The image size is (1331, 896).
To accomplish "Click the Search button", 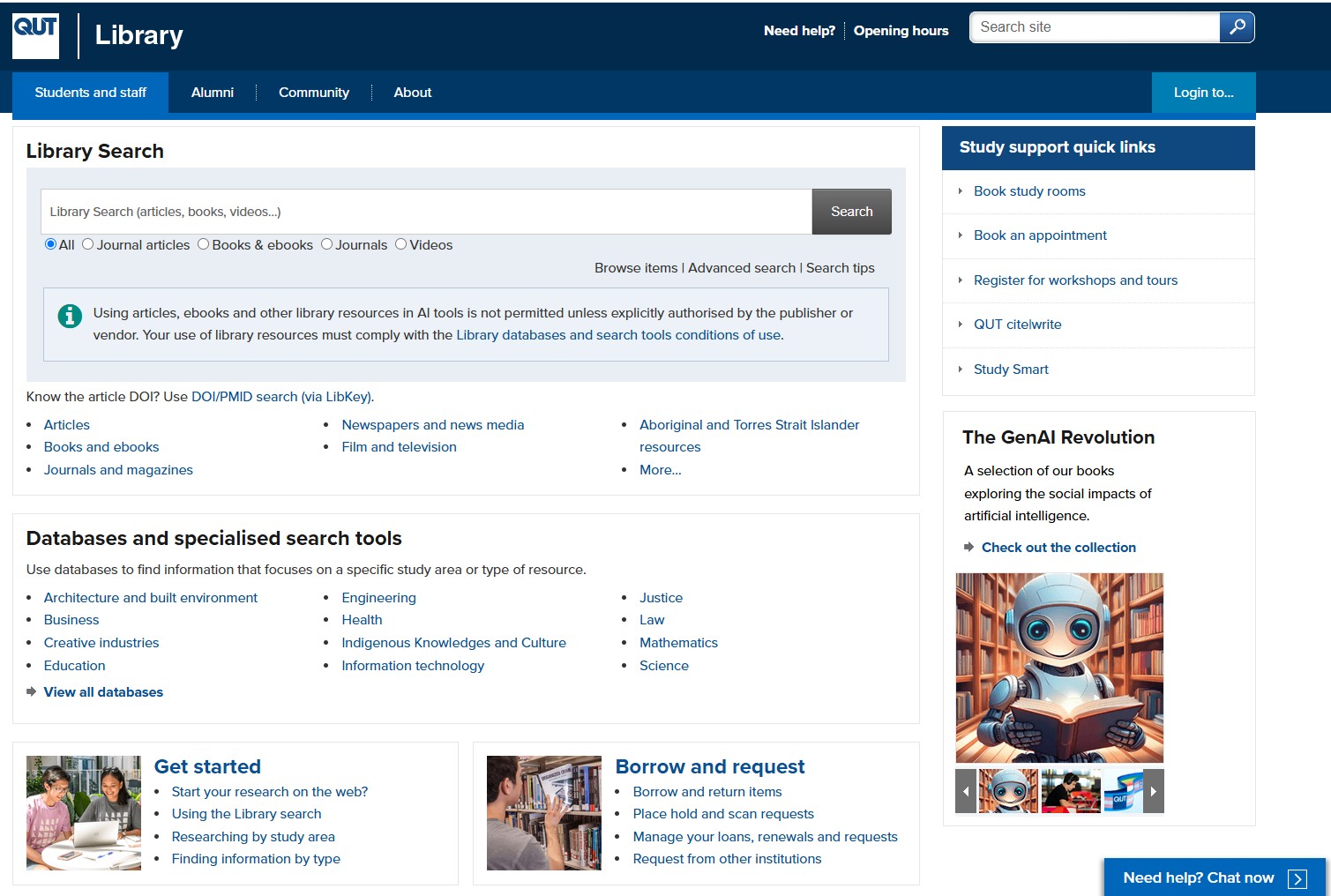I will point(850,211).
